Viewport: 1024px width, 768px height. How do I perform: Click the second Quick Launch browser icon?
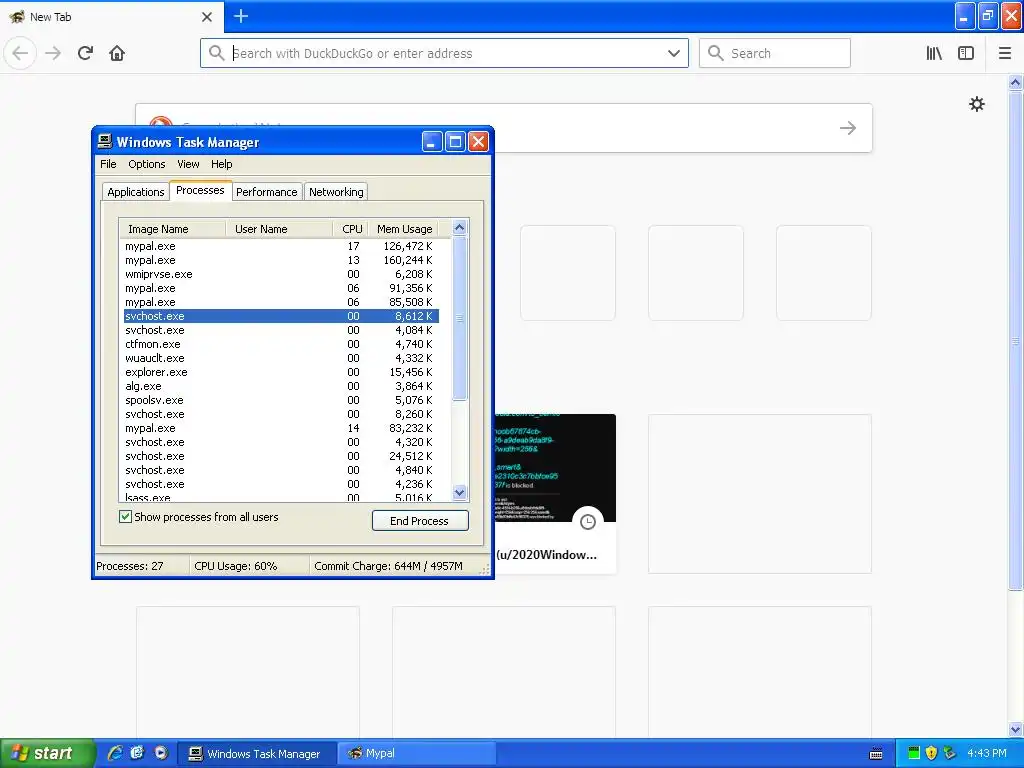point(137,753)
